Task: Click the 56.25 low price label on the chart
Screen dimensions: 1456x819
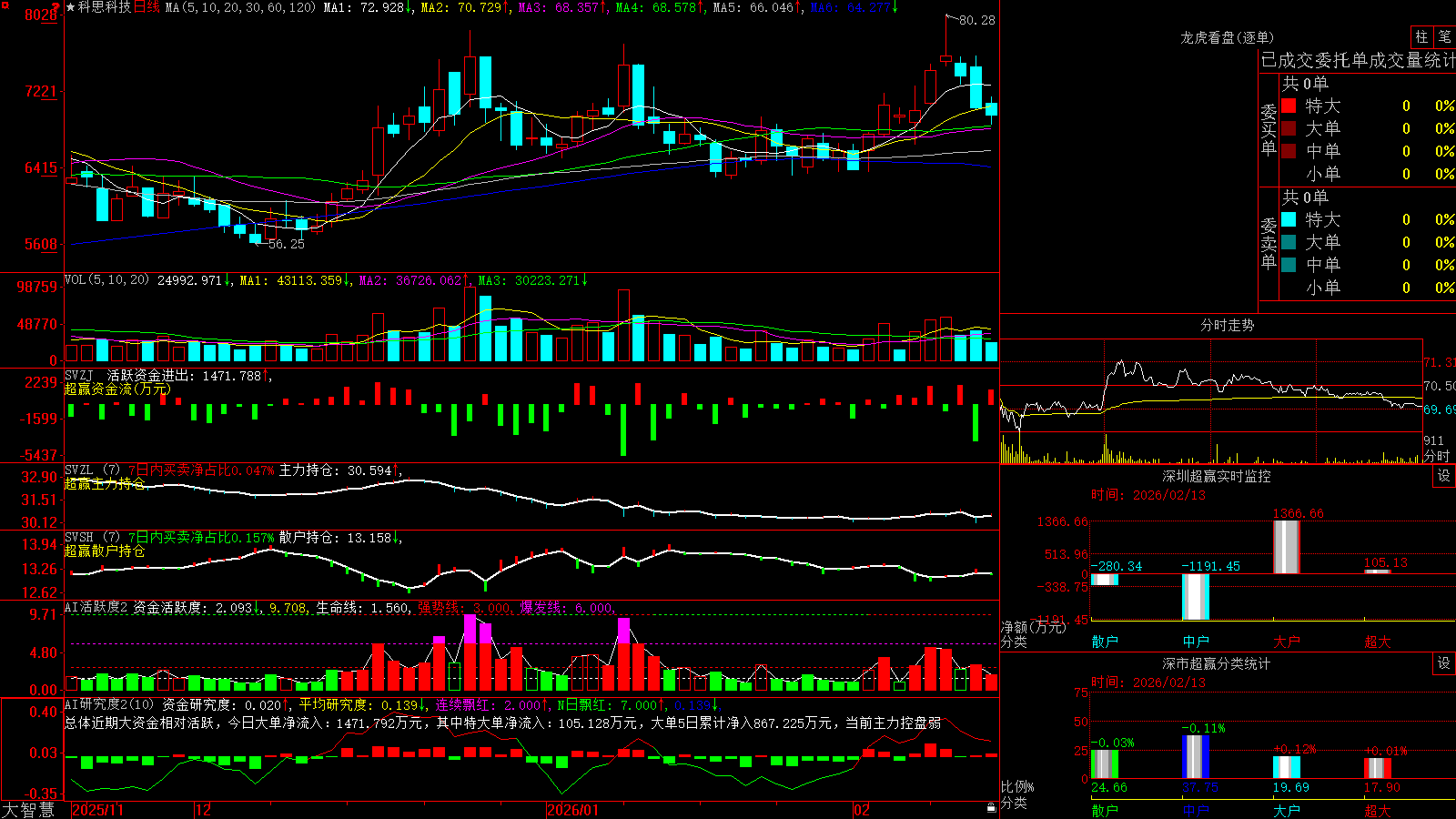Action: 287,244
